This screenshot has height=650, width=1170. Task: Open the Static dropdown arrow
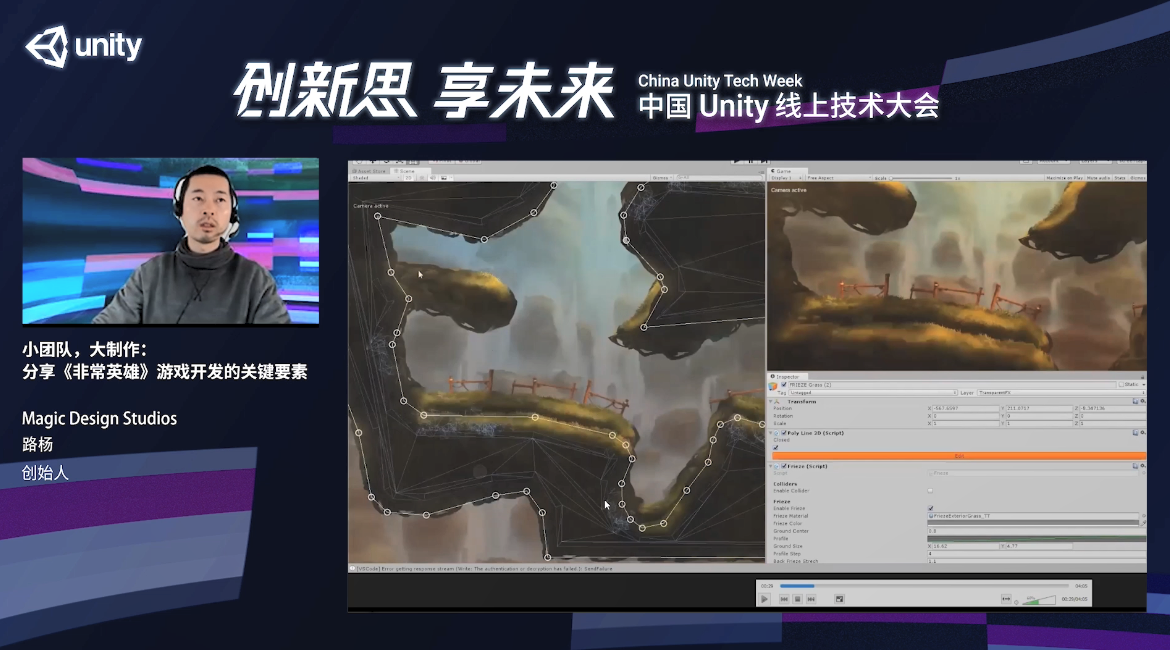click(x=1144, y=384)
